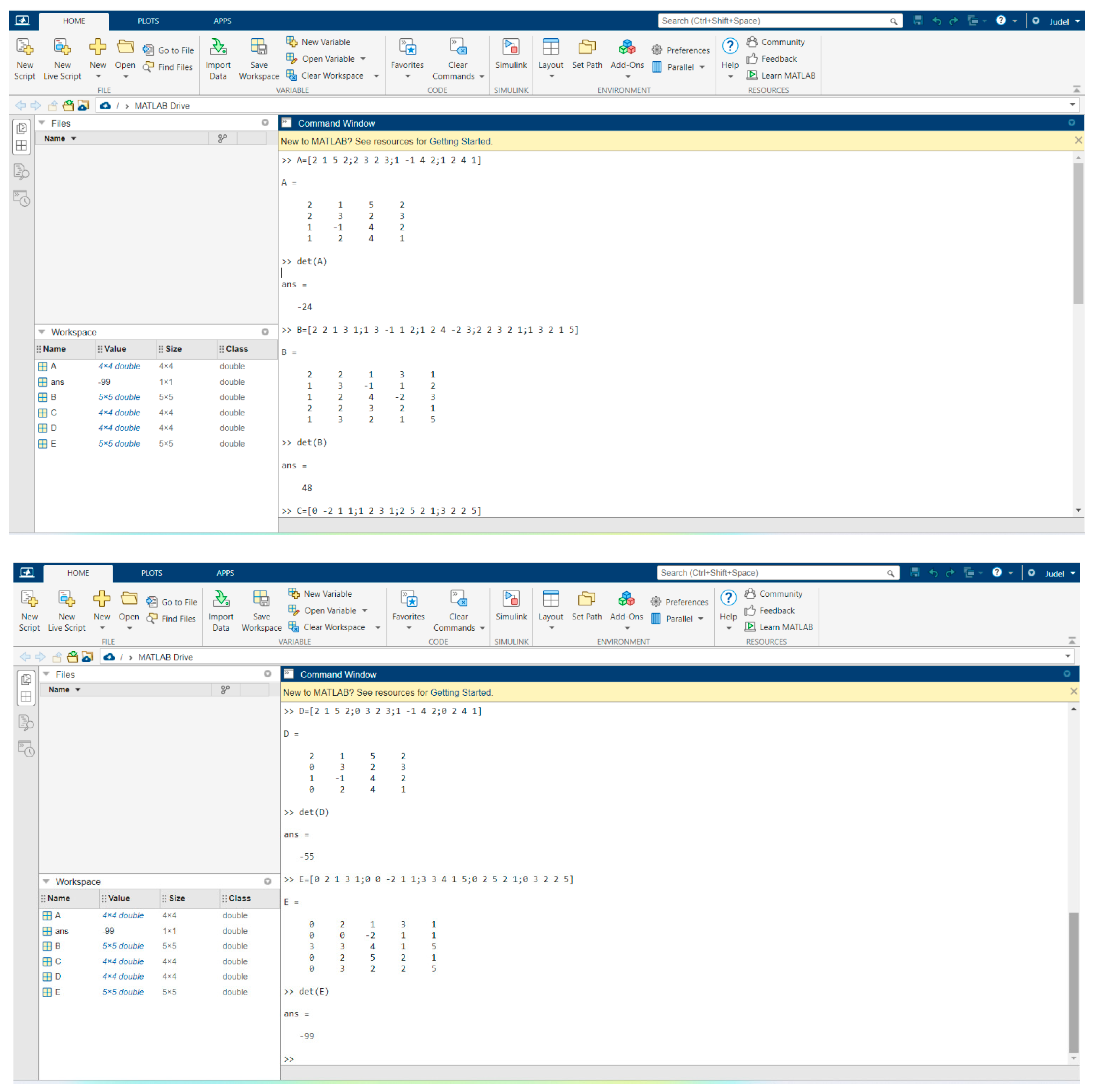Click New Live Script icon in lower window
The image size is (1094, 1092).
pos(66,599)
